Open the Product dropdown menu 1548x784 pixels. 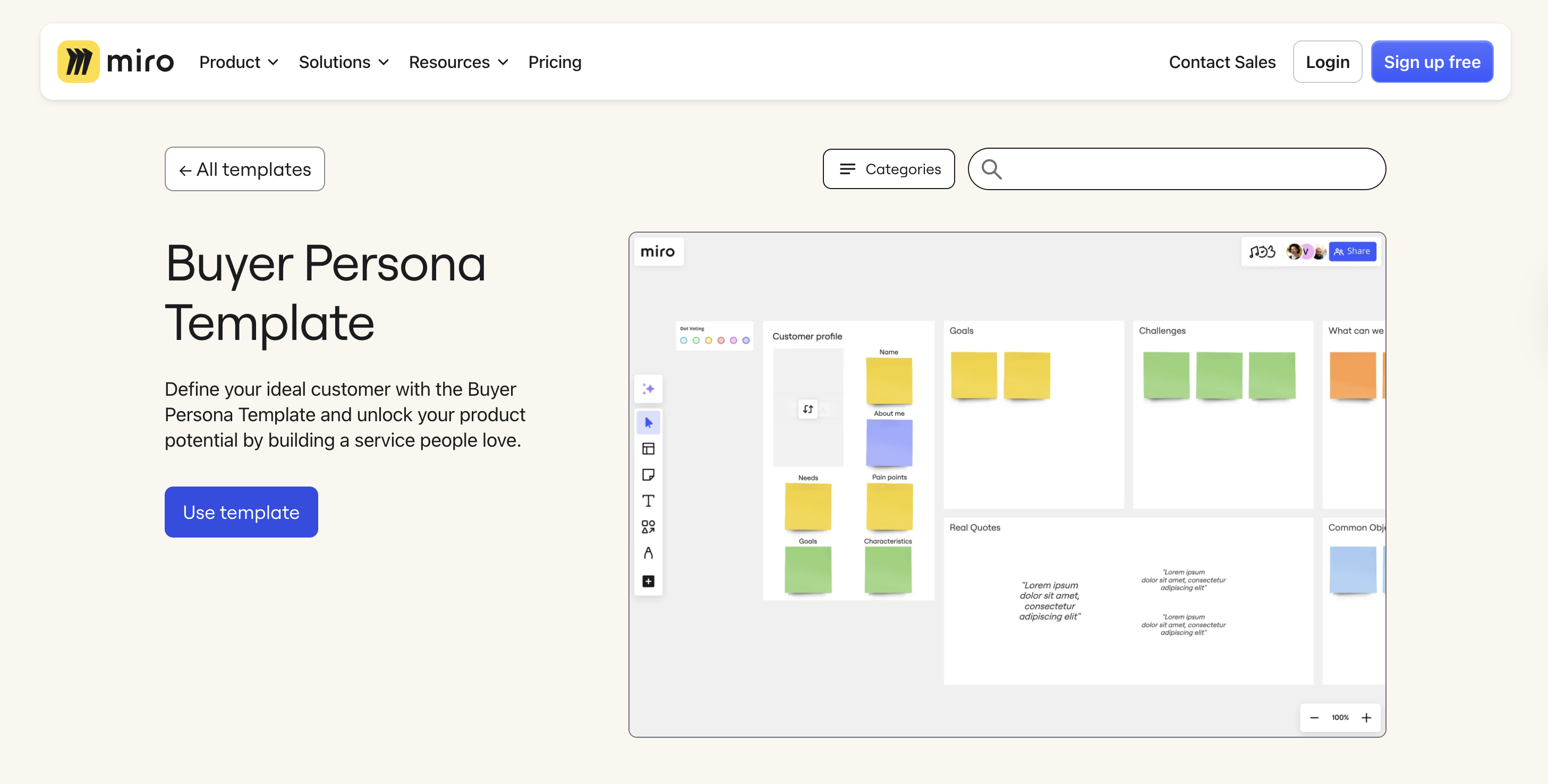click(239, 62)
